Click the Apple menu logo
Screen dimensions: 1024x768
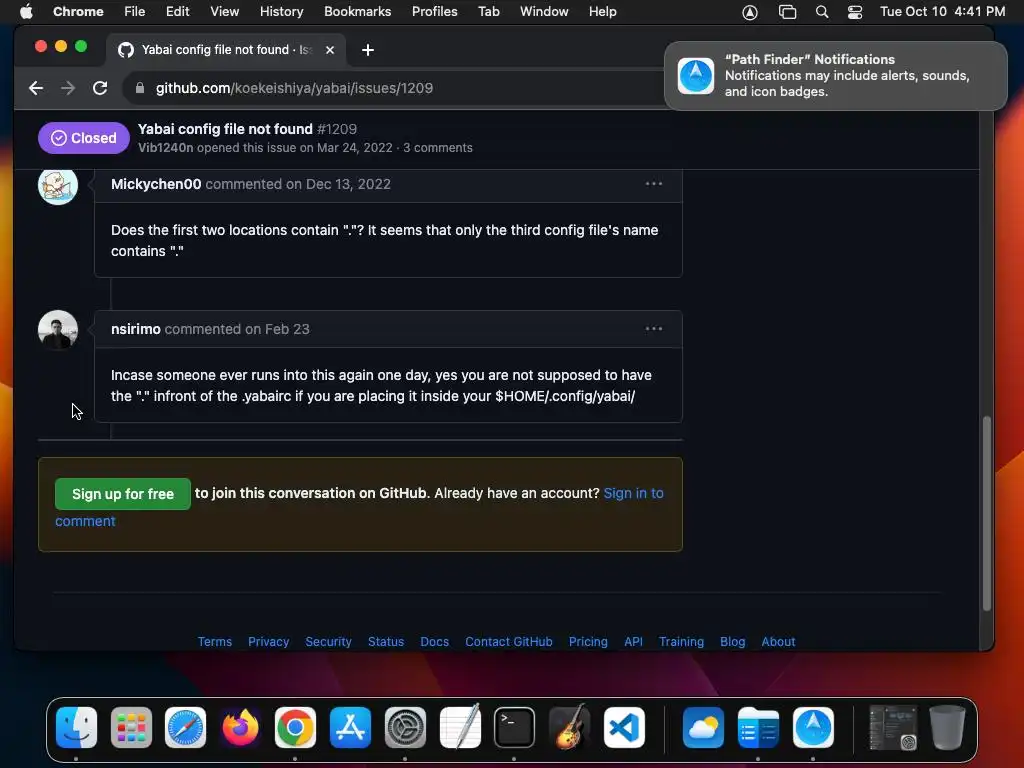(x=26, y=12)
